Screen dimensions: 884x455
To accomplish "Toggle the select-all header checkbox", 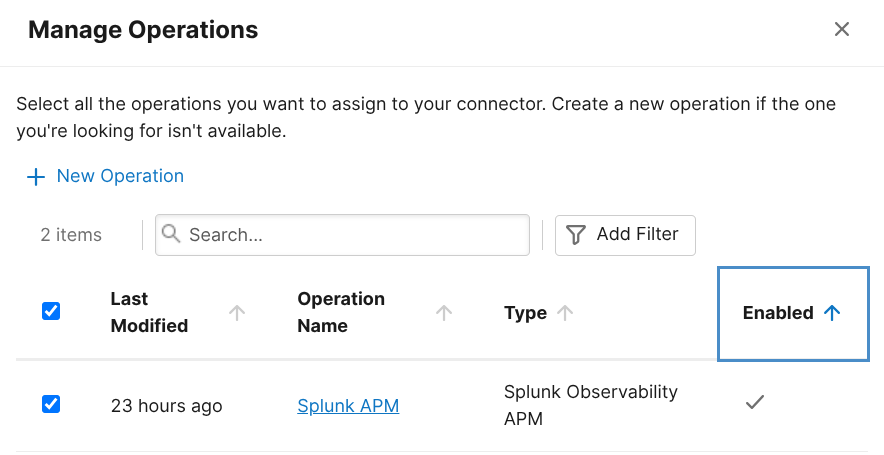I will [51, 311].
